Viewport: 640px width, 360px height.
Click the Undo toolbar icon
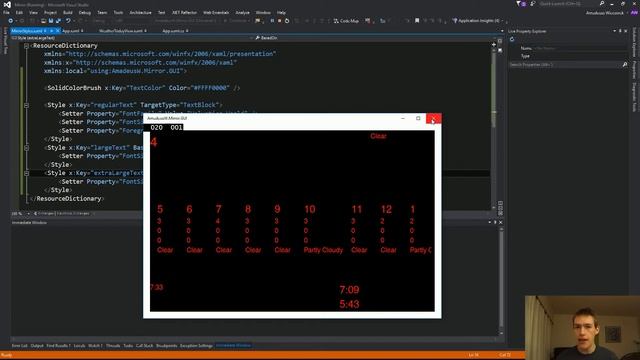[68, 21]
